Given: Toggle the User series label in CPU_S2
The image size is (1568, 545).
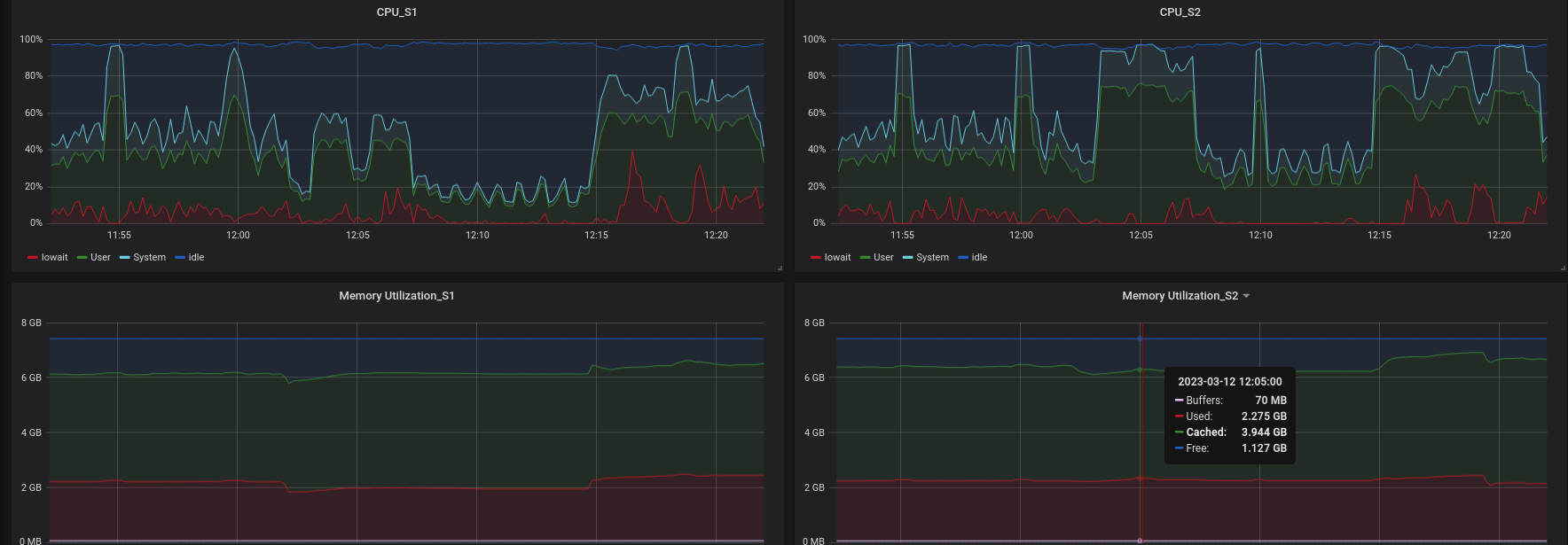Looking at the screenshot, I should pyautogui.click(x=883, y=258).
